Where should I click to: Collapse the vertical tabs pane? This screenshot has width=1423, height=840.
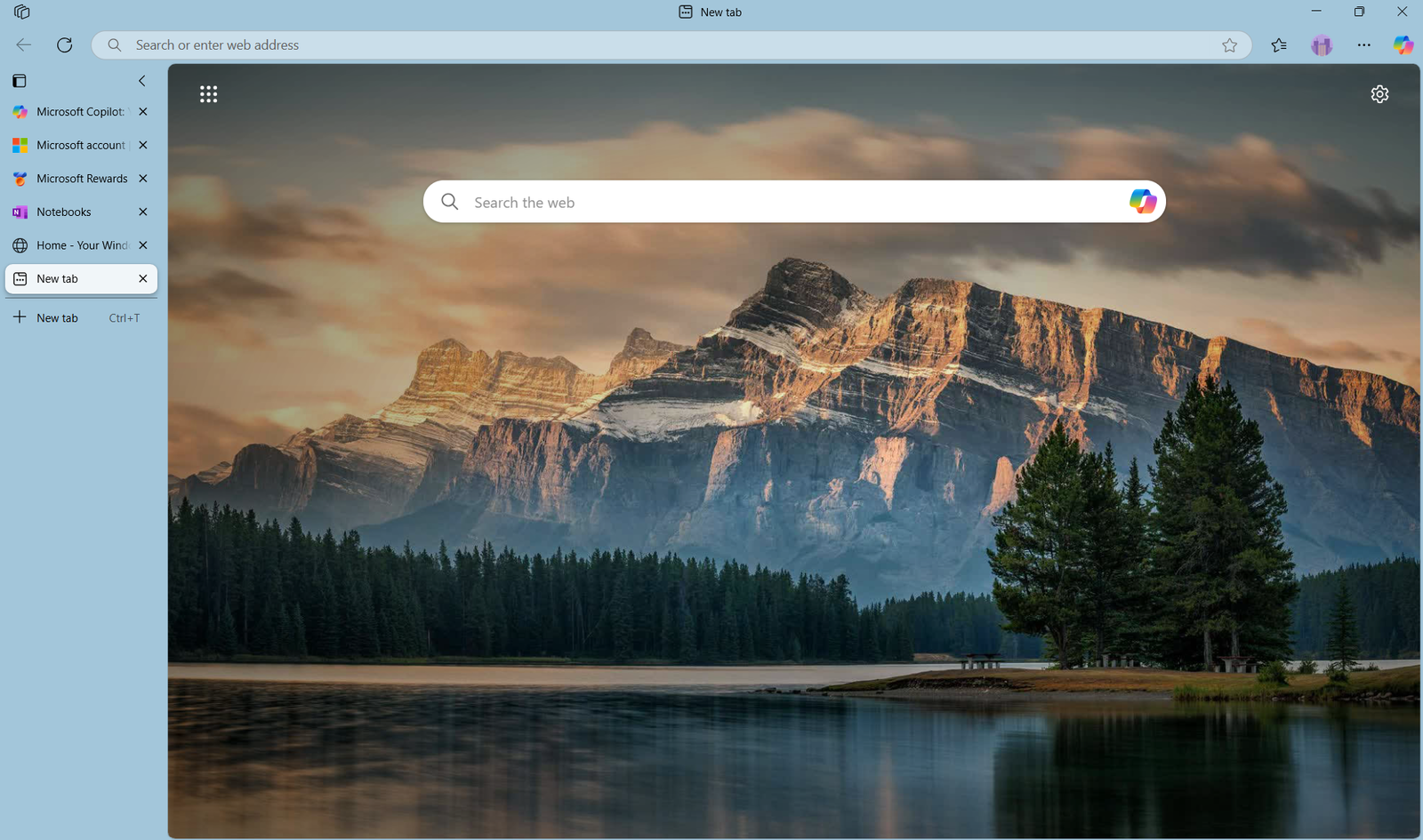point(141,81)
